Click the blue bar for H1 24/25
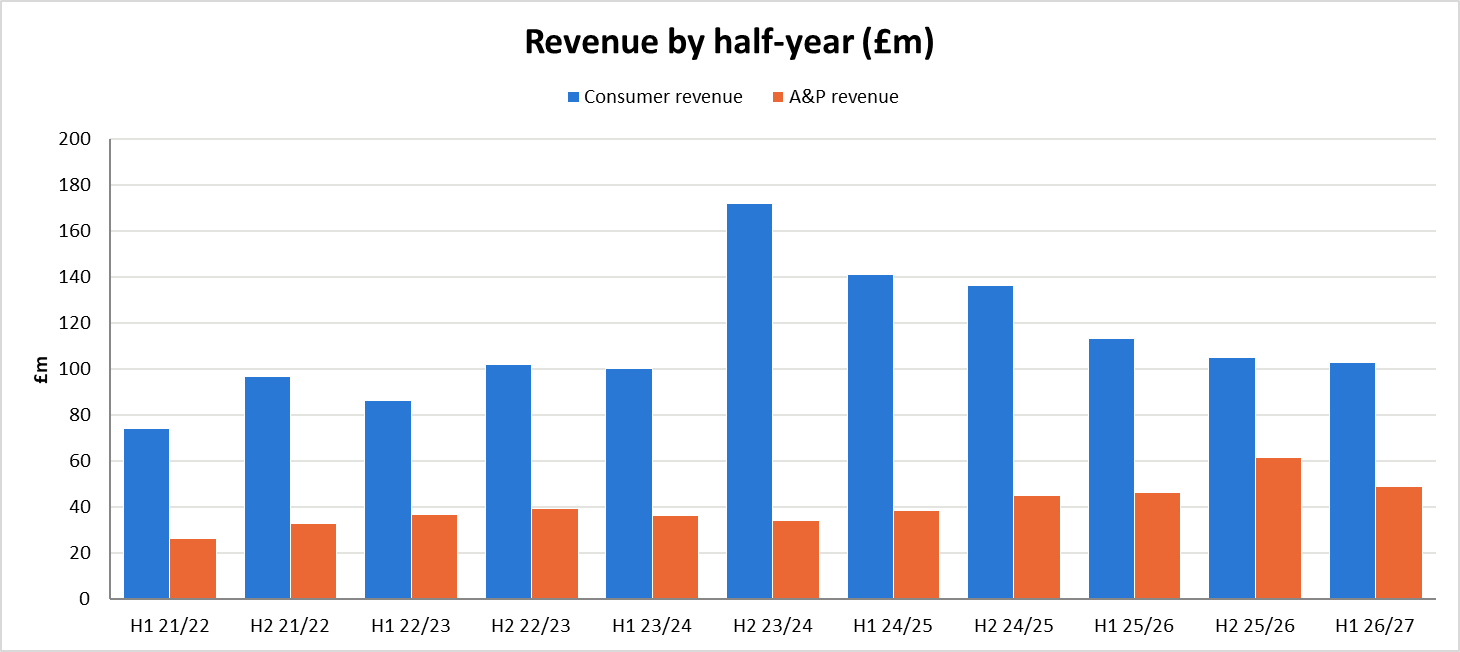Screen dimensions: 1460x652 (x=870, y=437)
